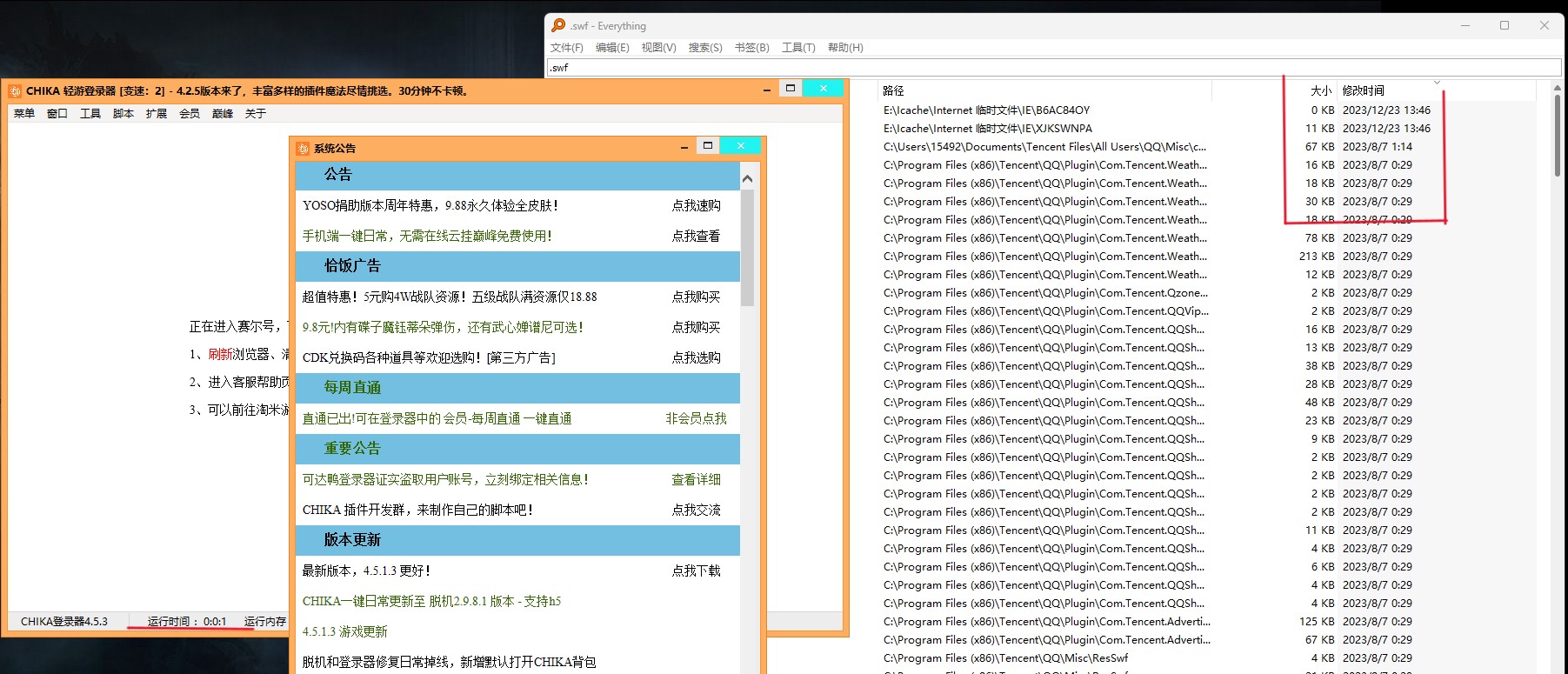Image resolution: width=1568 pixels, height=674 pixels.
Task: Click 点我速购 beside YOSO捐助版本 announcement
Action: click(x=696, y=205)
